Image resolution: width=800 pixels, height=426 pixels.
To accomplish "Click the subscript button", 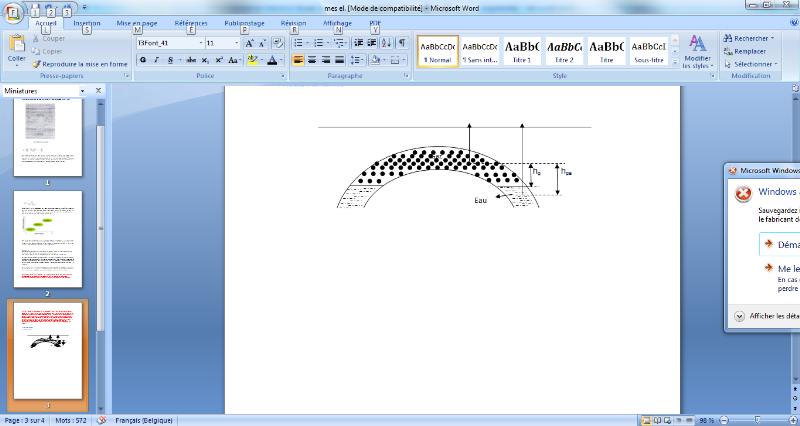I will (x=206, y=60).
